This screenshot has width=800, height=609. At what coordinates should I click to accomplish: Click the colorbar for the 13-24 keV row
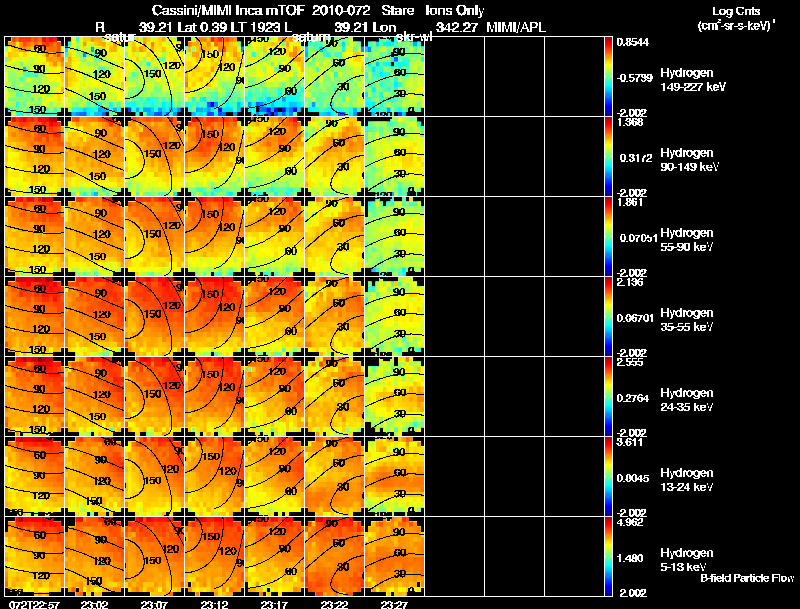click(x=608, y=477)
